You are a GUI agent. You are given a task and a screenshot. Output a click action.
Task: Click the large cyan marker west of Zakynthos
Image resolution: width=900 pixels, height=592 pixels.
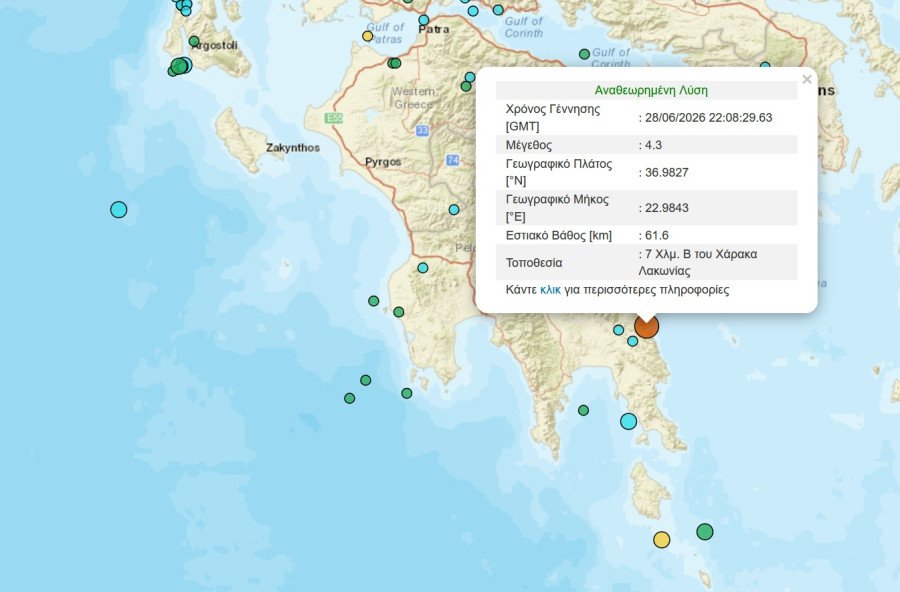tap(118, 210)
